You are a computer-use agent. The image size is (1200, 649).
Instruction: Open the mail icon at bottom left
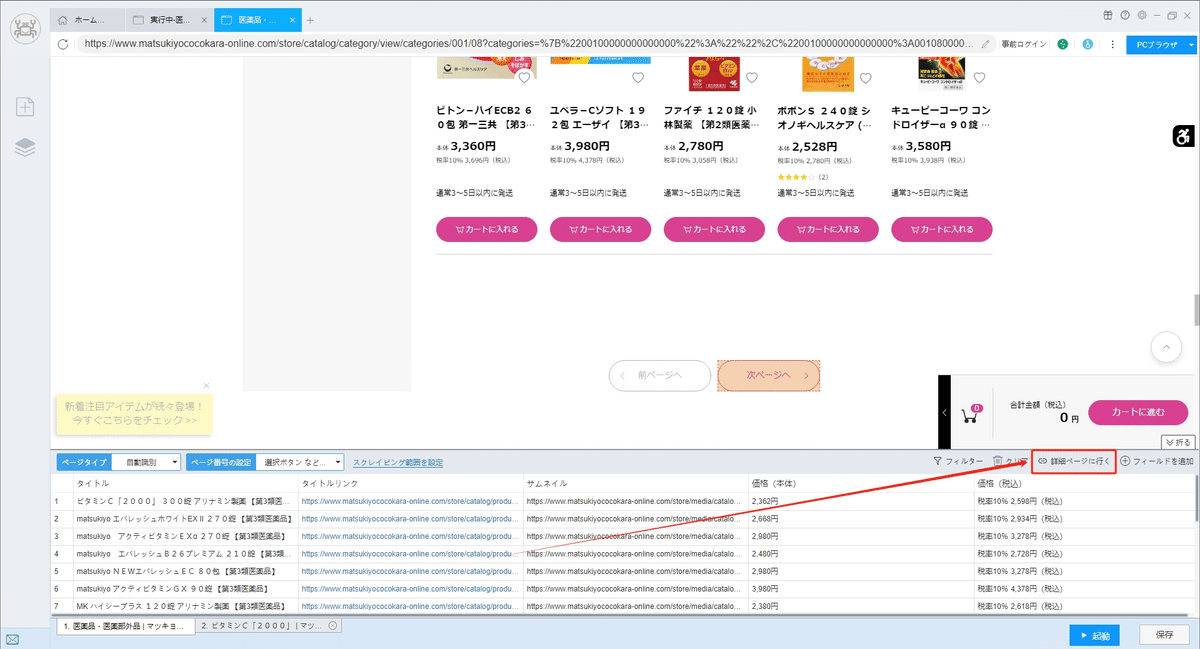pos(12,639)
